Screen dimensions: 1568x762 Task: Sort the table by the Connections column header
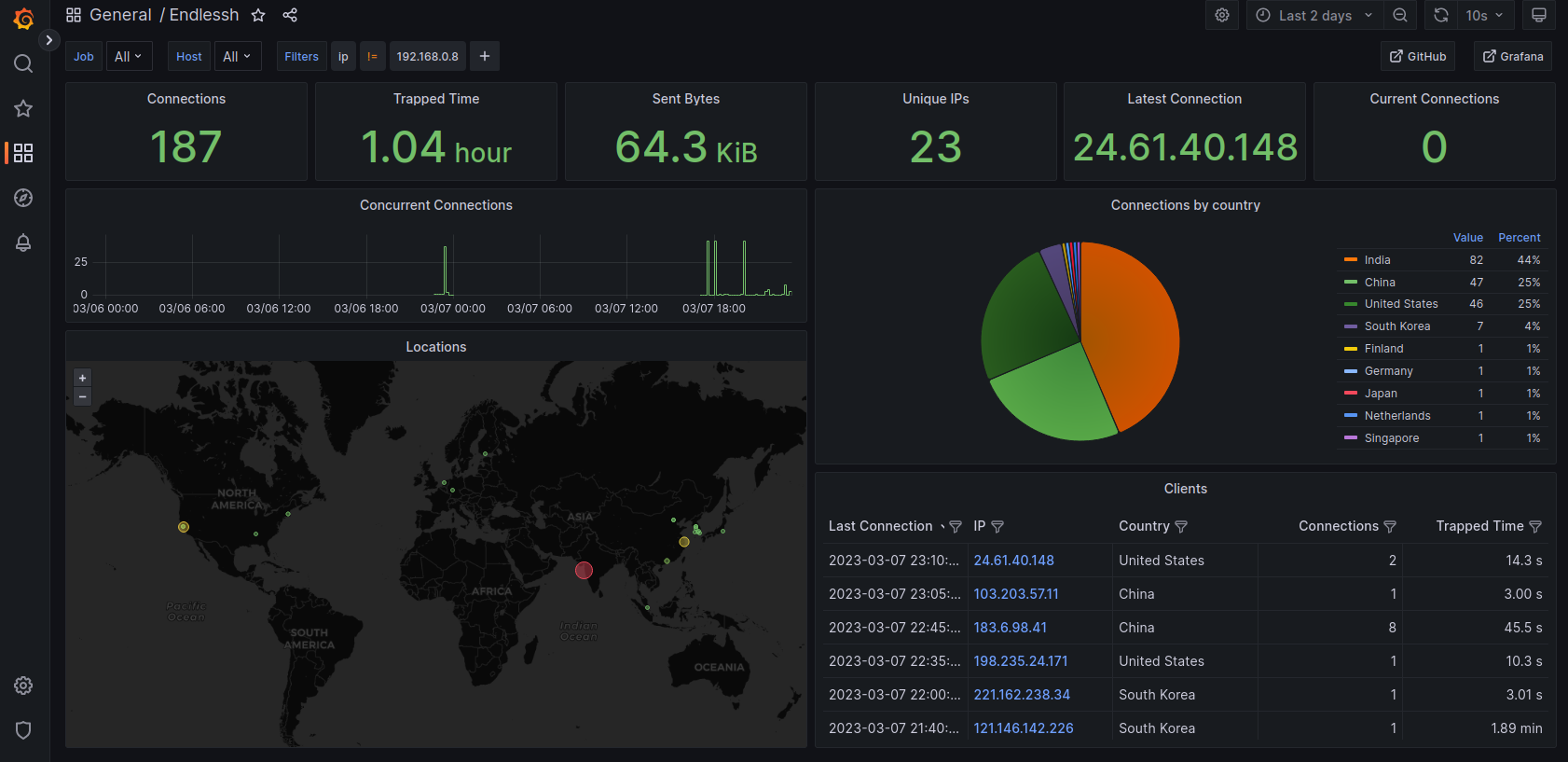click(x=1338, y=526)
